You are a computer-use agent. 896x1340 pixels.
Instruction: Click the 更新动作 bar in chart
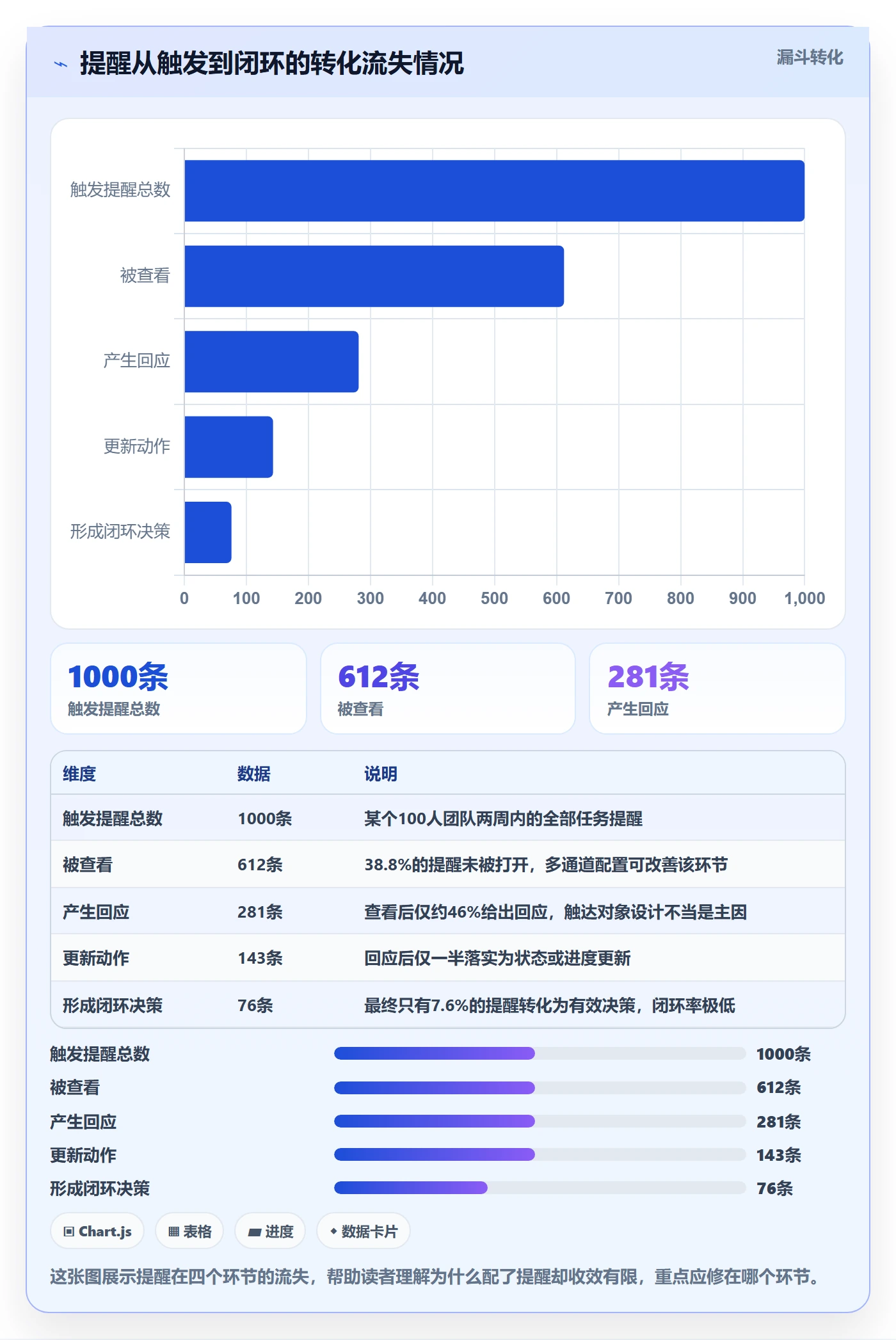[x=228, y=447]
